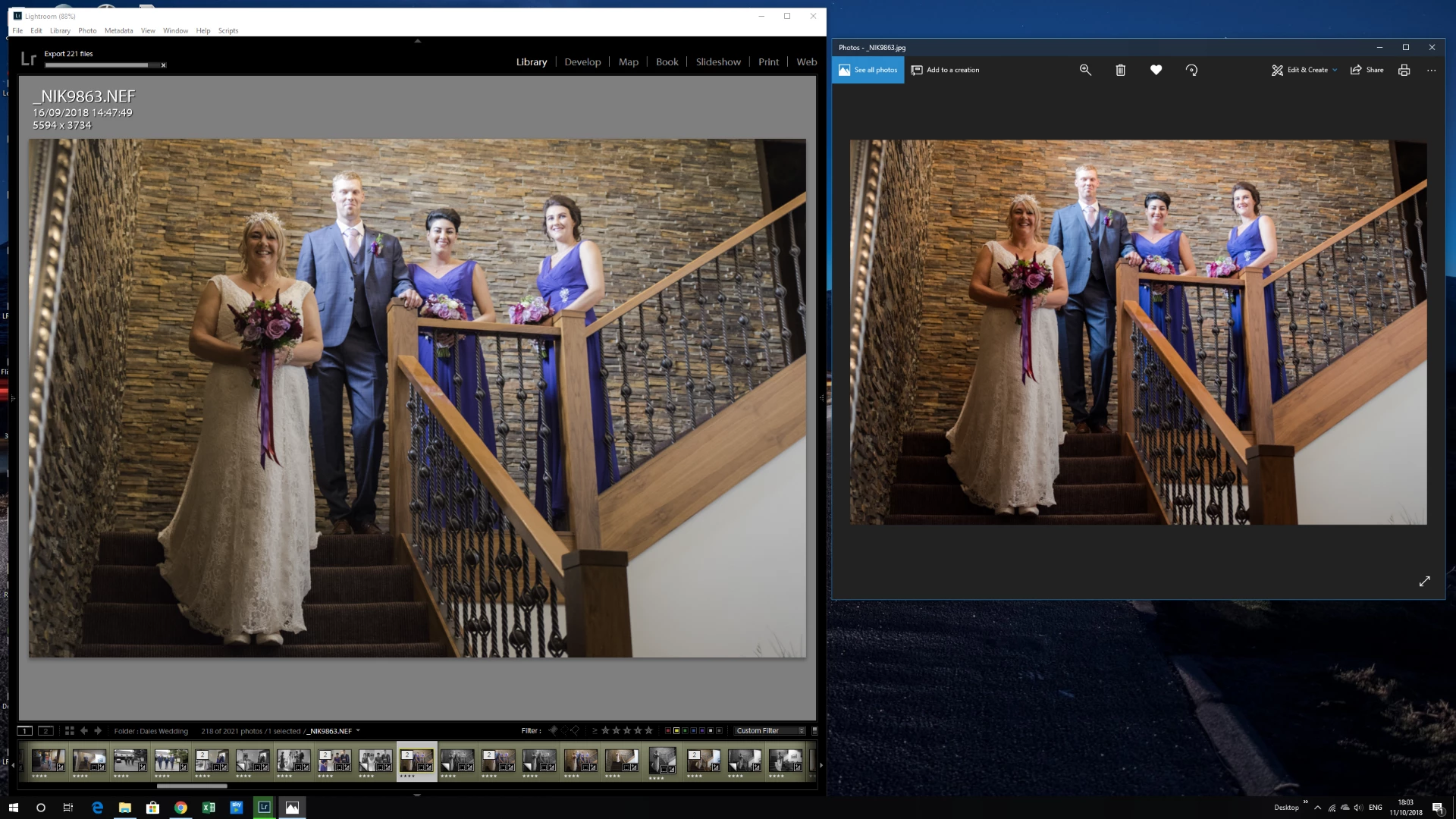Viewport: 1456px width, 819px height.
Task: Rotate the _NIK9863.jpg photo
Action: [1191, 70]
